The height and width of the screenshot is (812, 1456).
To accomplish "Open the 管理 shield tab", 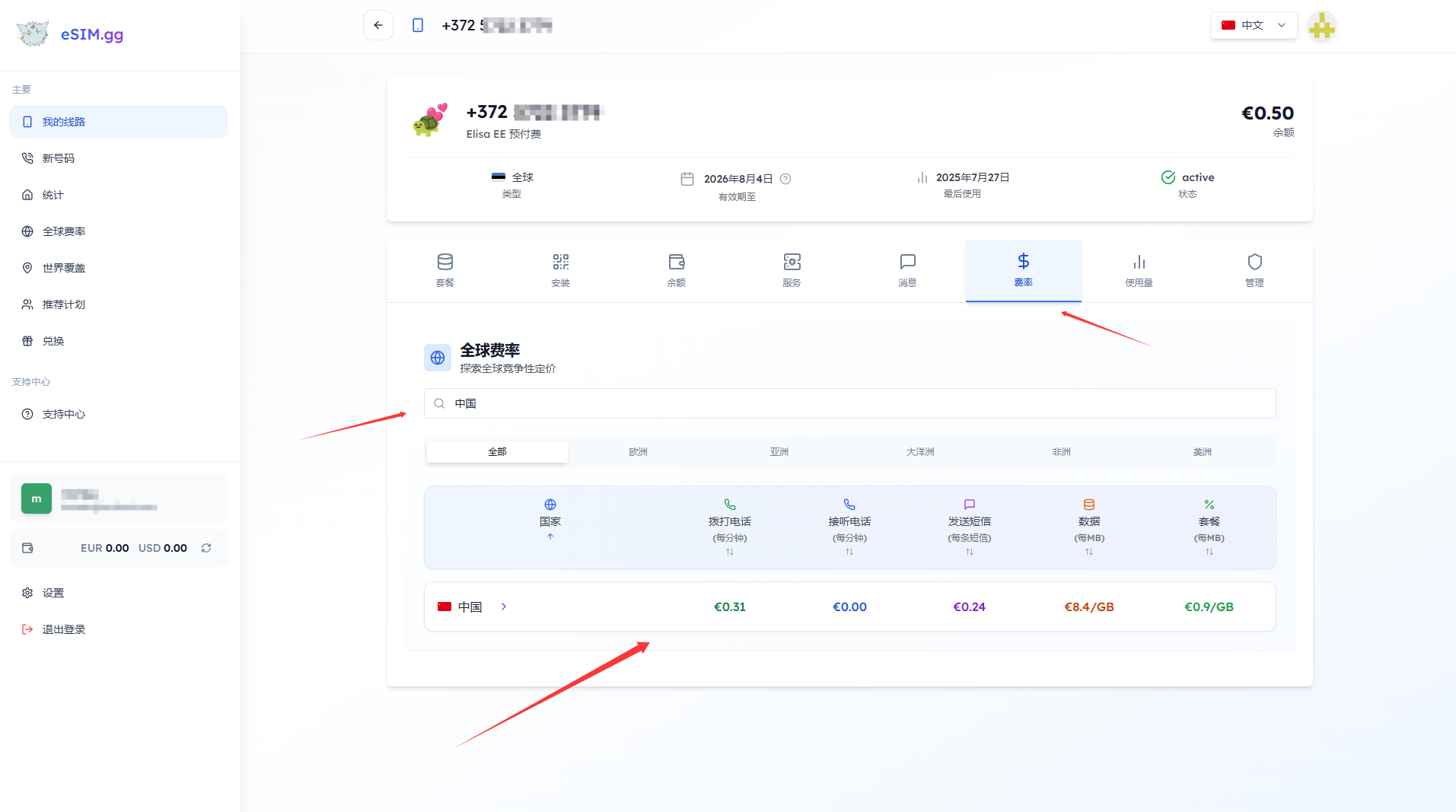I will pos(1254,270).
